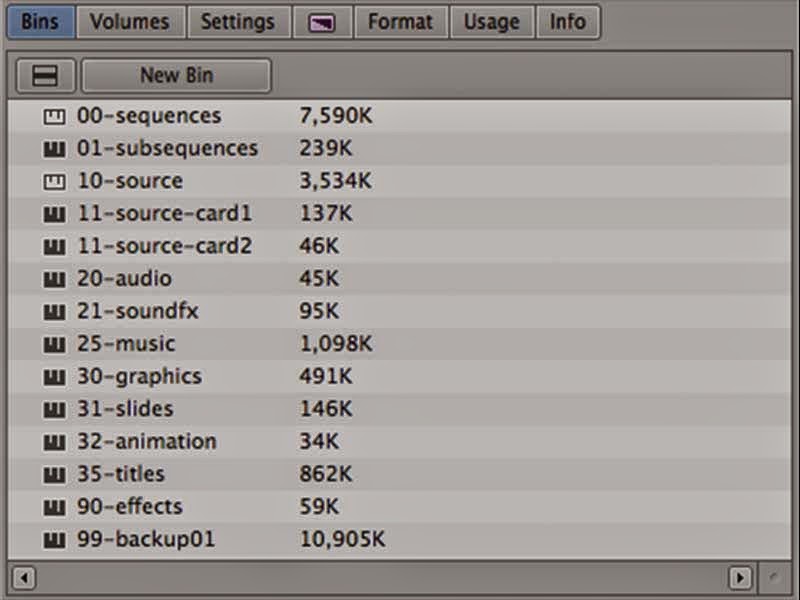Create a bin with New Bin button
The width and height of the screenshot is (800, 600).
point(176,75)
